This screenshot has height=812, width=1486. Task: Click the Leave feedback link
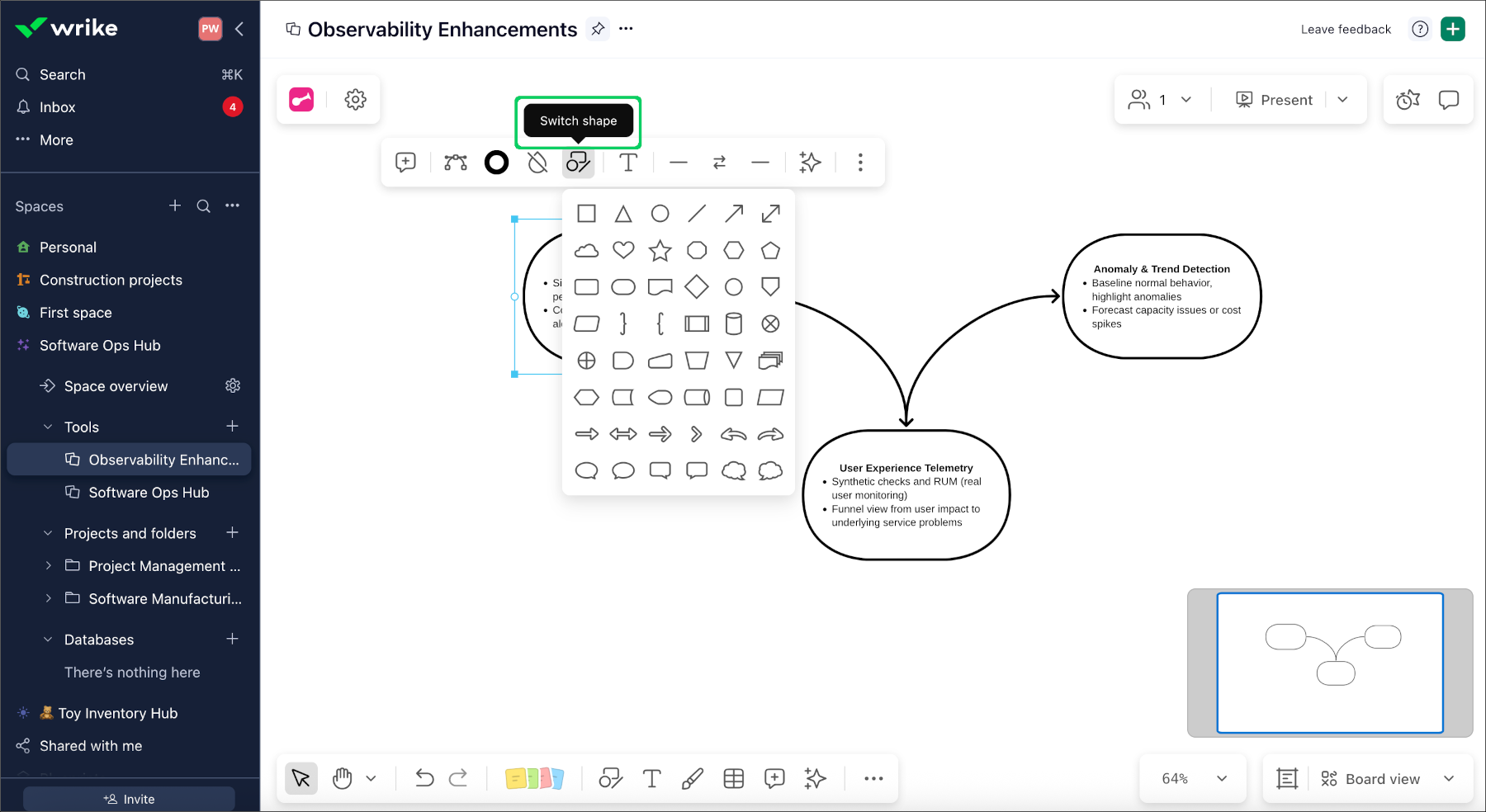[1345, 29]
